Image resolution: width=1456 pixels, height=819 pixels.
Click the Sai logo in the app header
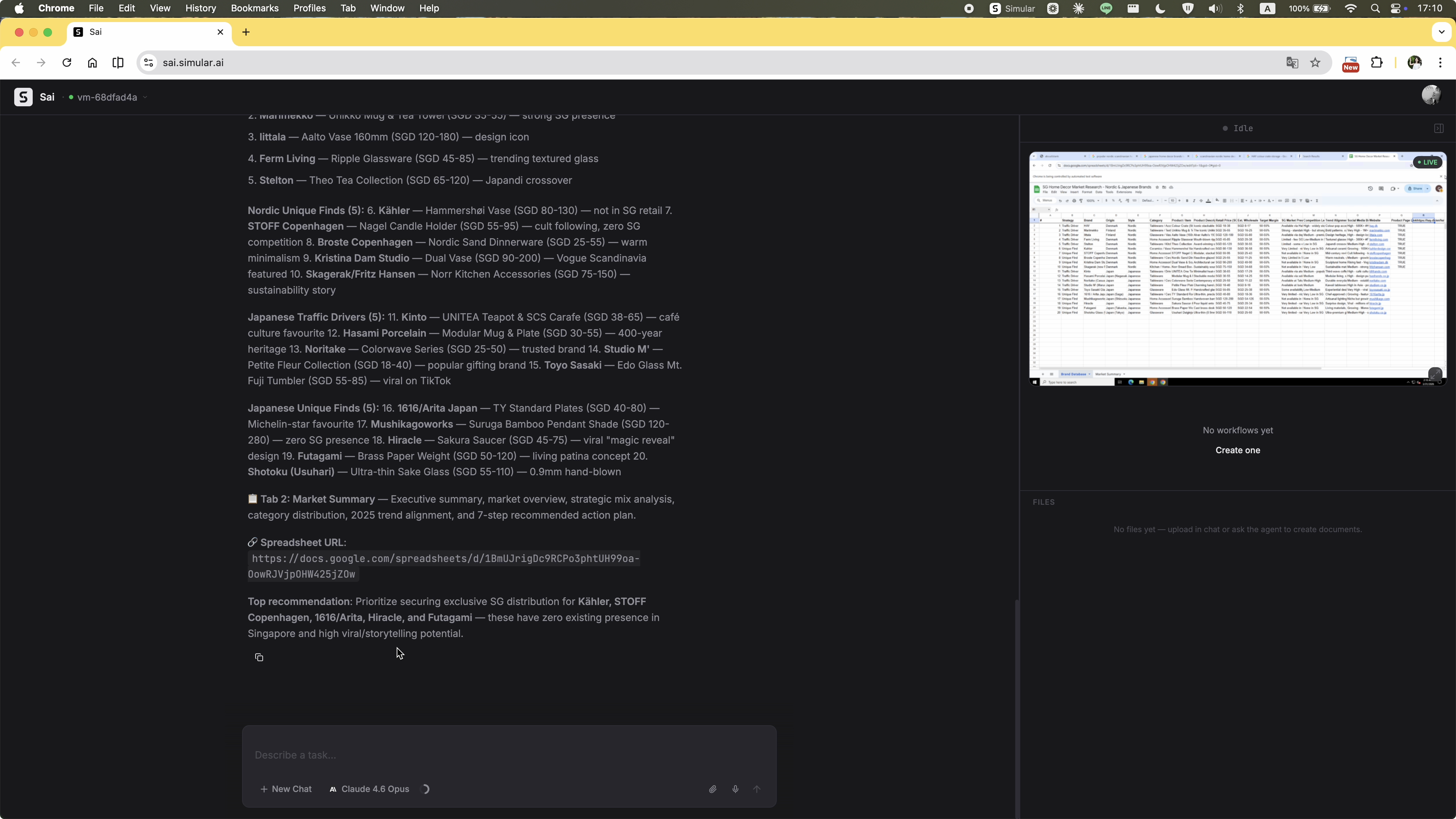pos(23,97)
